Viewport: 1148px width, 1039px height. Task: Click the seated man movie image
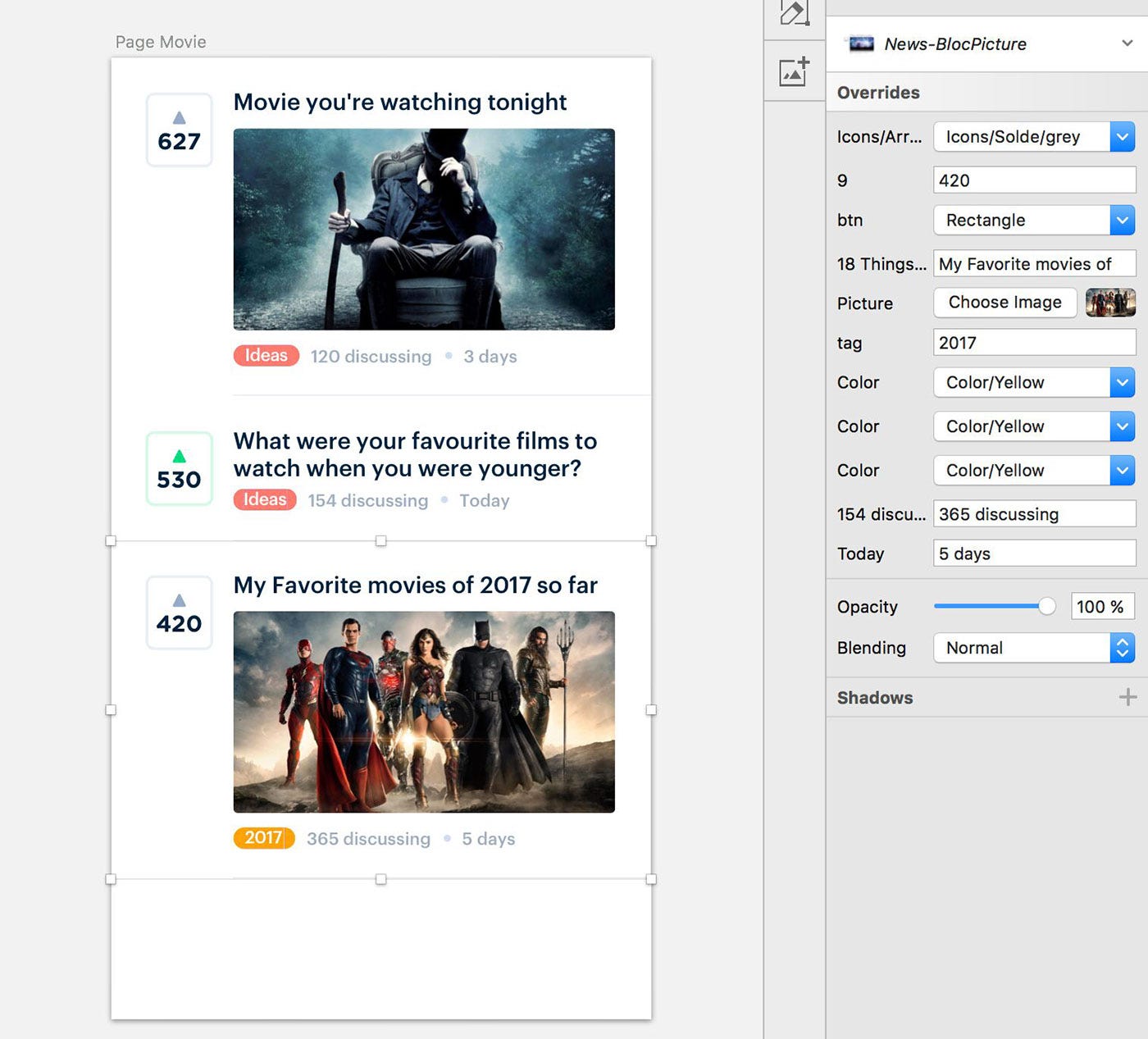coord(424,229)
